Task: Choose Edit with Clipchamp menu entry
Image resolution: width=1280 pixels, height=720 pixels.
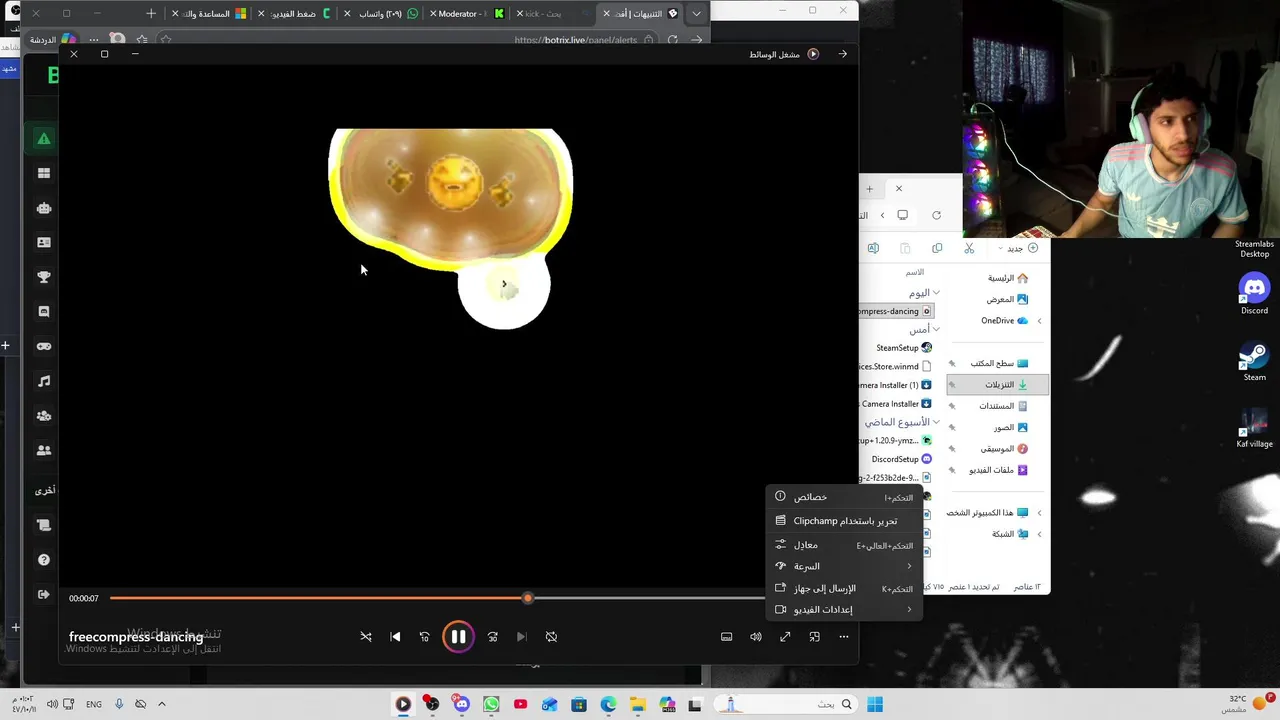Action: (845, 521)
